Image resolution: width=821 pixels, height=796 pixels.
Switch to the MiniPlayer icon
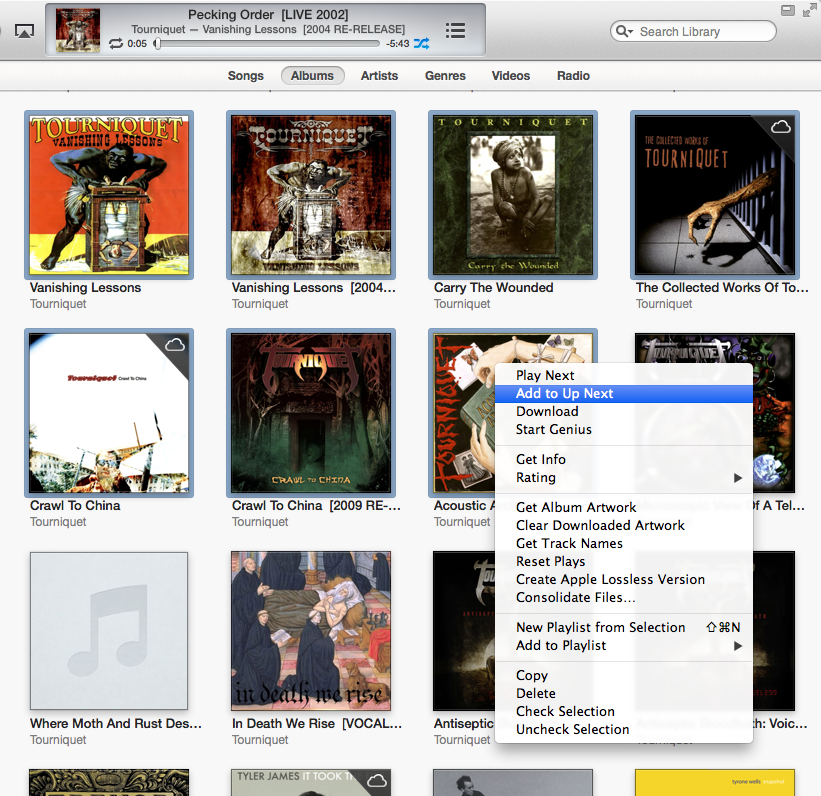point(787,10)
